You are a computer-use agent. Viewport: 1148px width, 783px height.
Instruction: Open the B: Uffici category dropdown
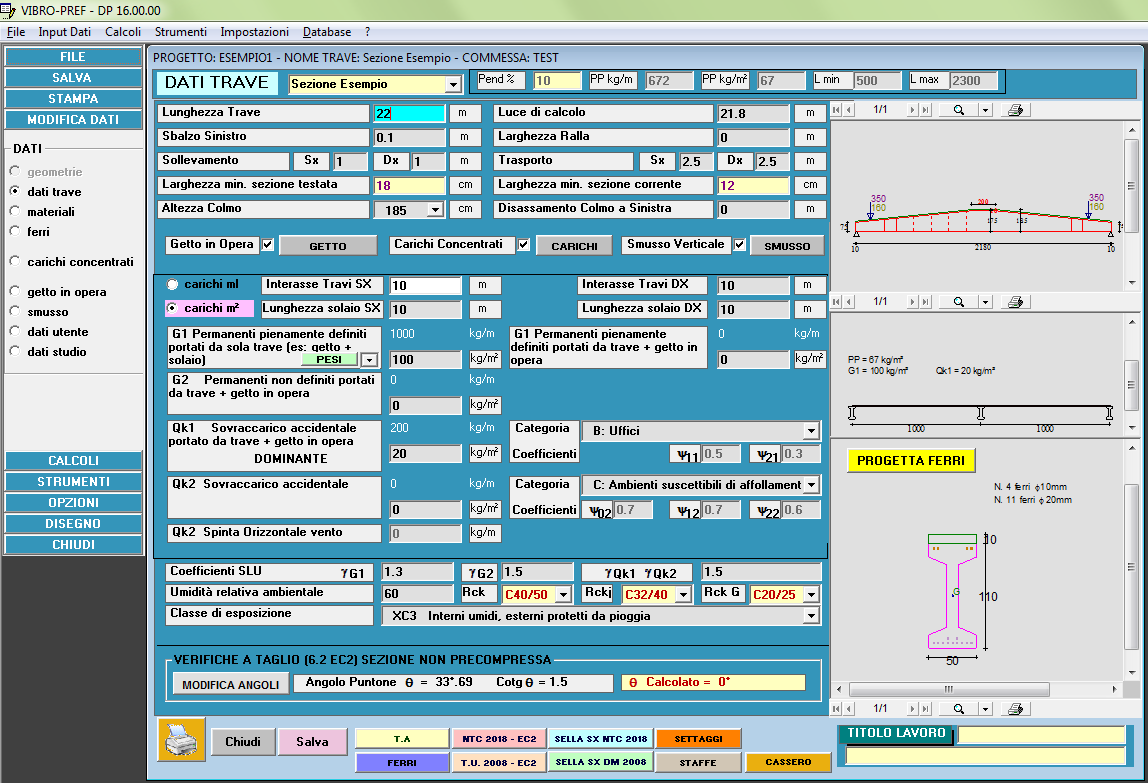[810, 431]
